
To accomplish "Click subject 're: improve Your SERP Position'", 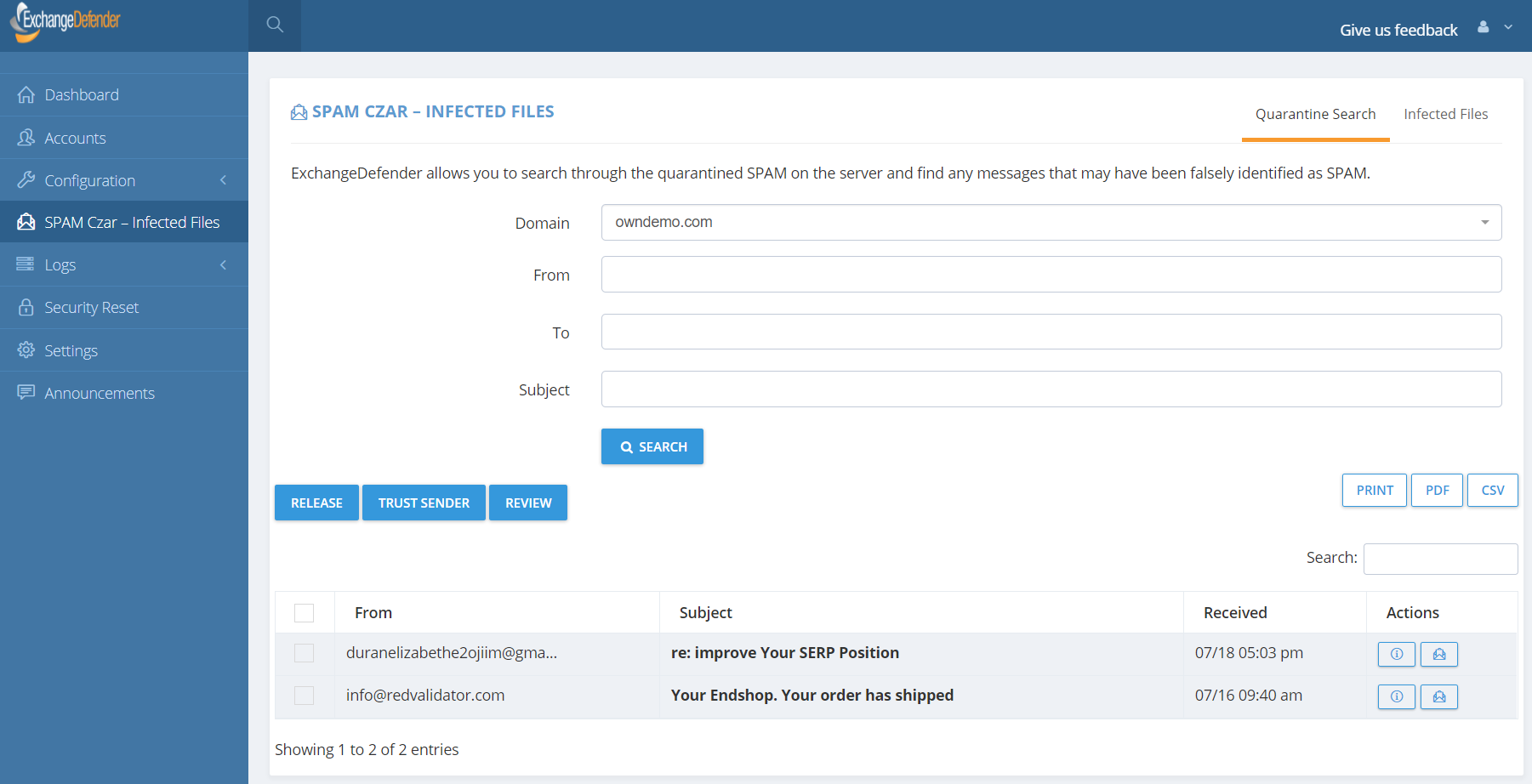I will [784, 652].
